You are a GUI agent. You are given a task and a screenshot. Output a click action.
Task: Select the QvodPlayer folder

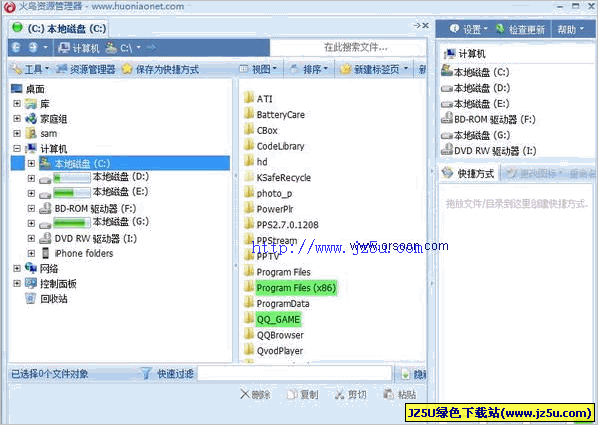[x=280, y=351]
